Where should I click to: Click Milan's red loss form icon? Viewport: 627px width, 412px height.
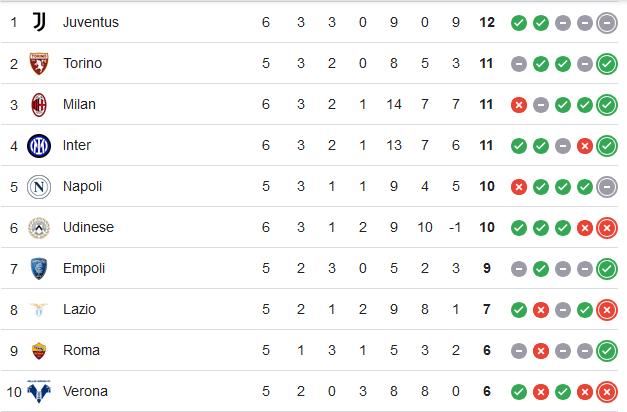point(519,105)
